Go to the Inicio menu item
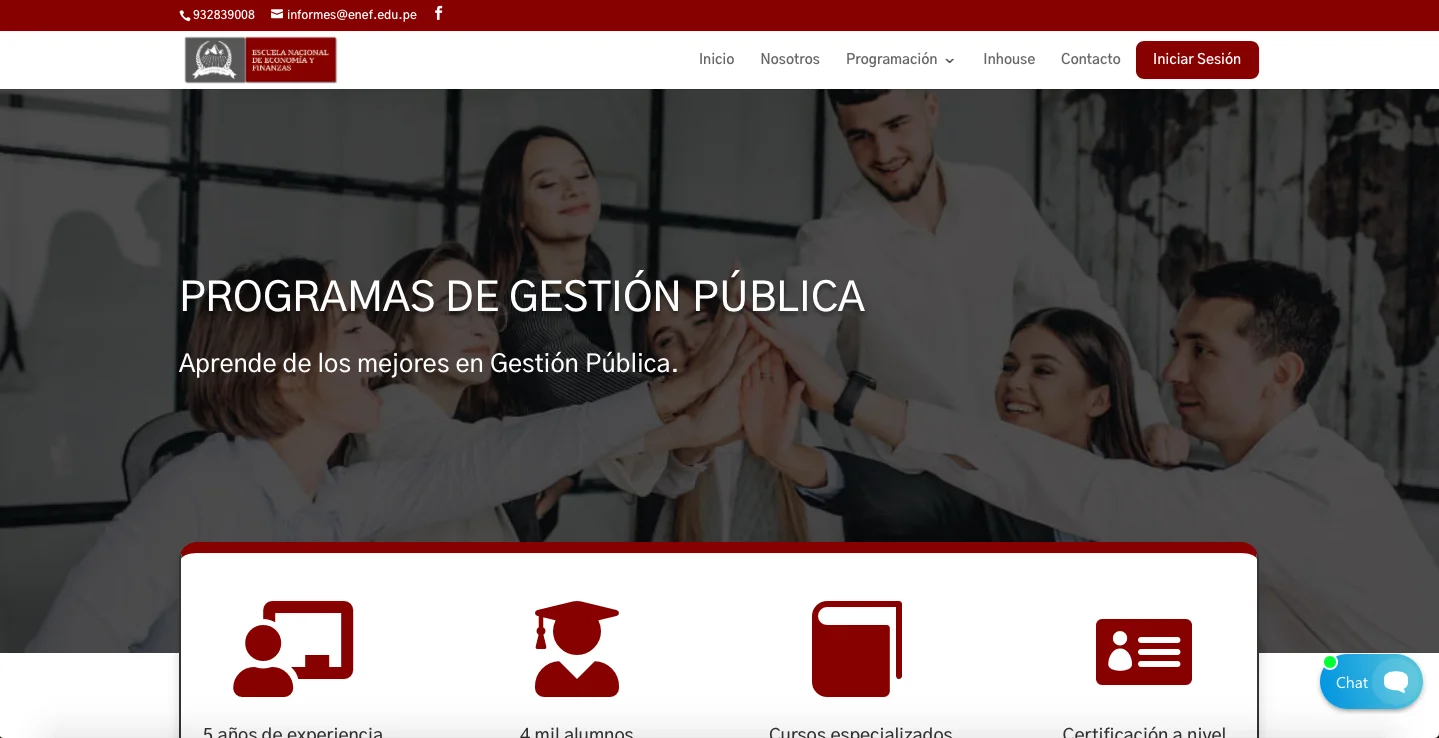This screenshot has height=738, width=1439. click(716, 59)
